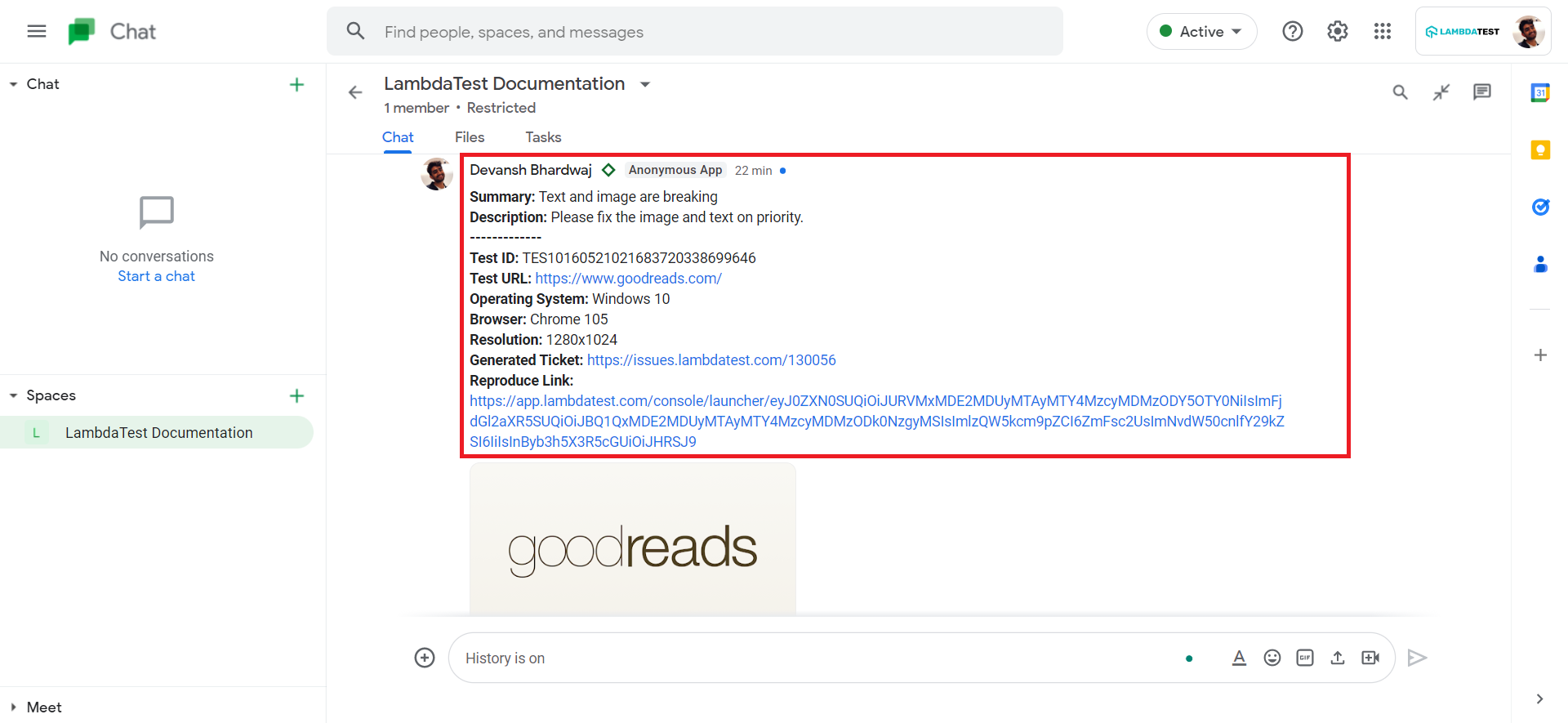The image size is (1568, 723).
Task: Open the goodreads.com Test URL link
Action: tap(628, 279)
